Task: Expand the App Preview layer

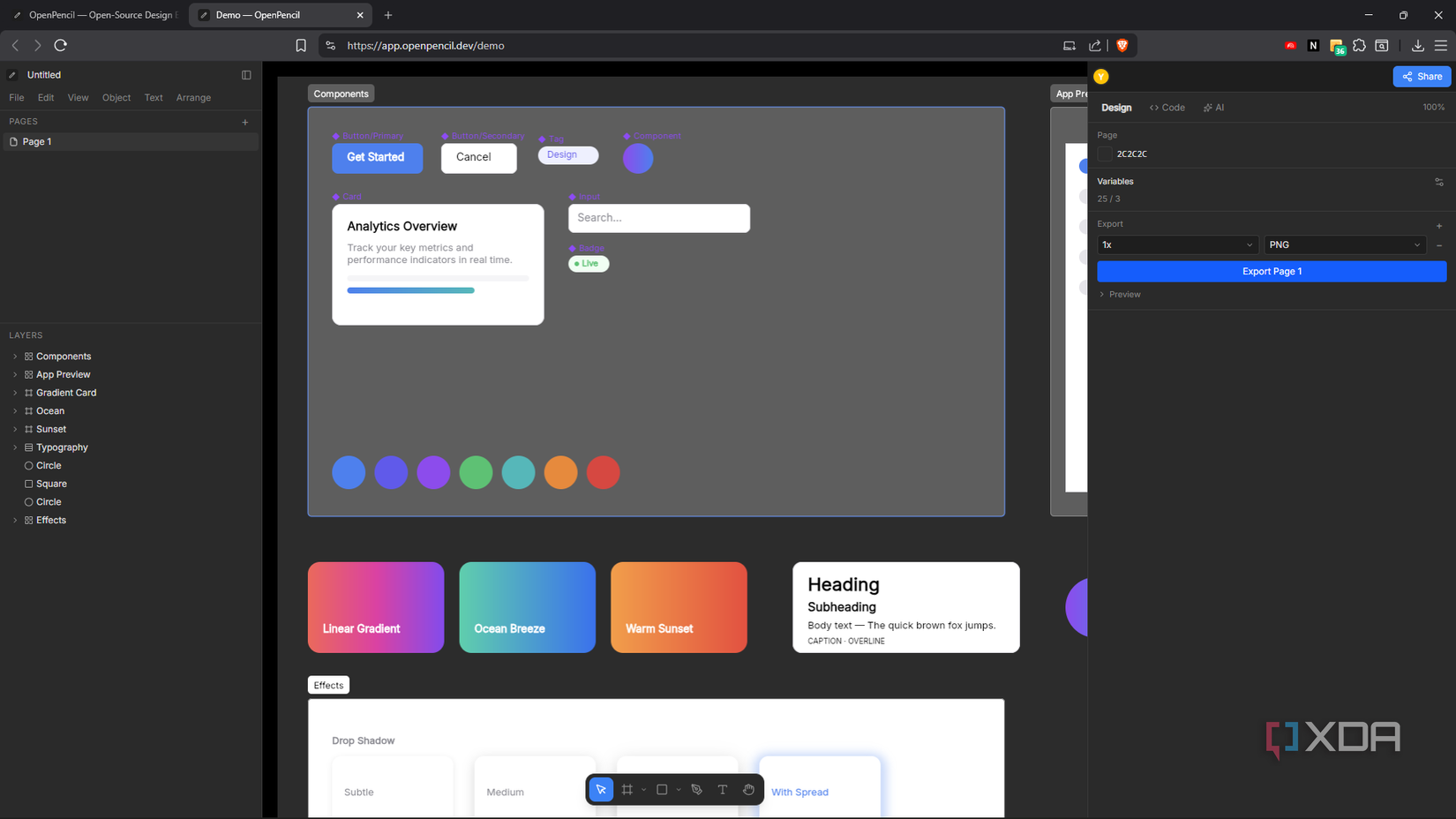Action: (15, 375)
